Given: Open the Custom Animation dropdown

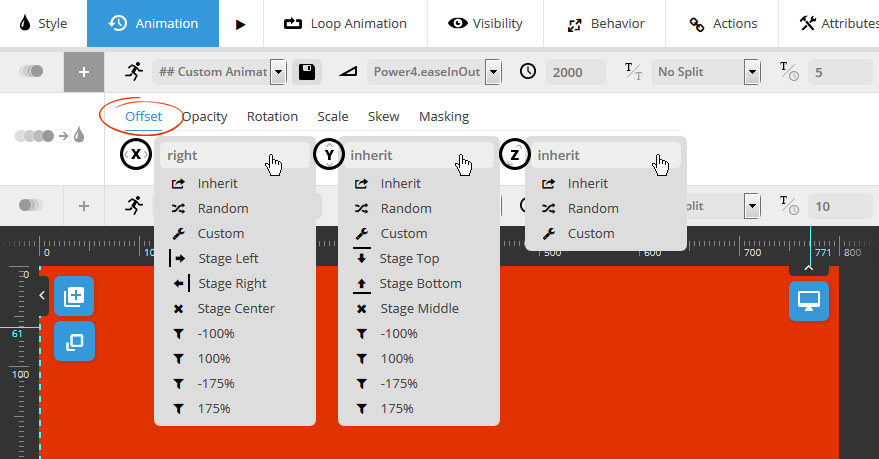Looking at the screenshot, I should tap(277, 72).
